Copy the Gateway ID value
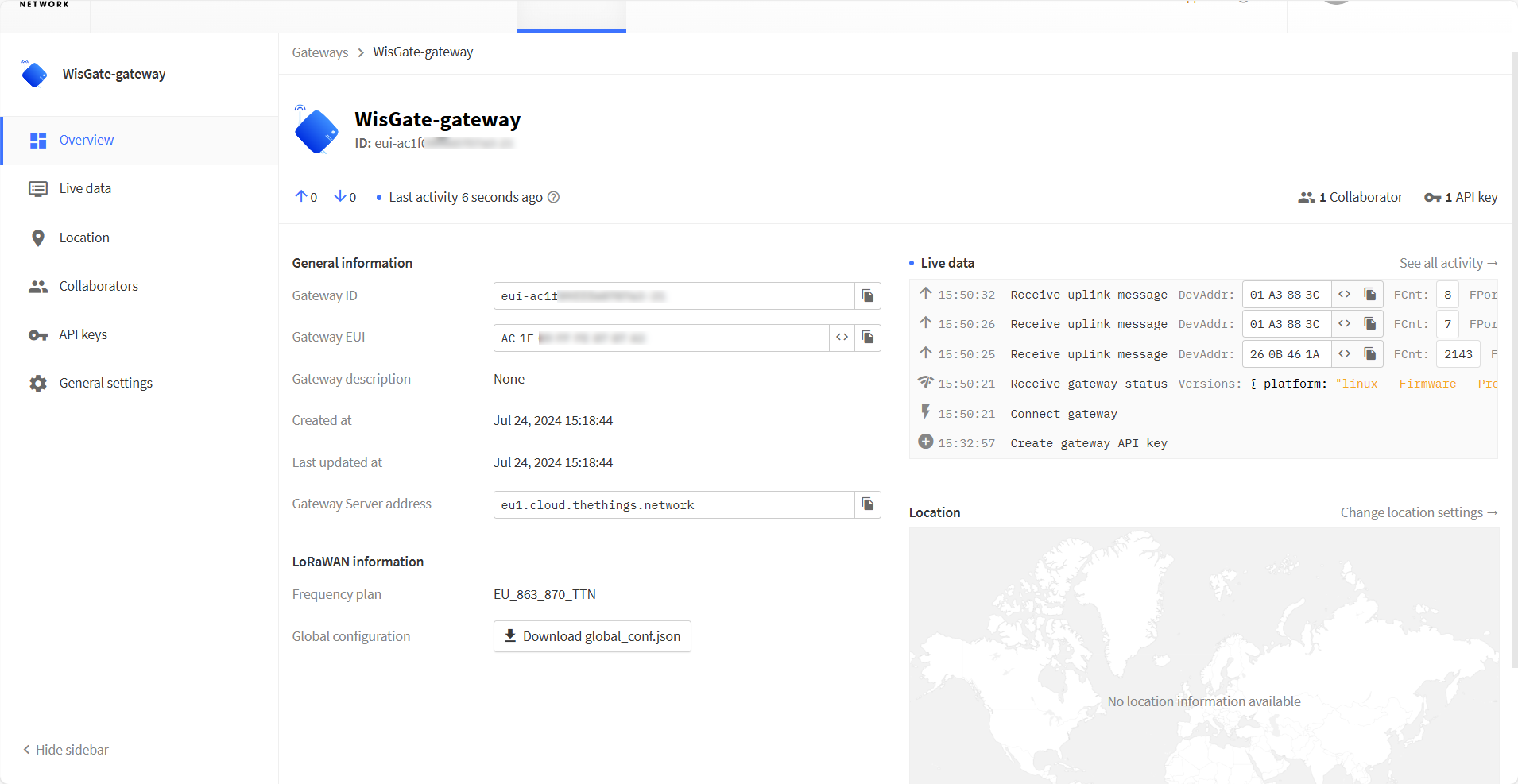Image resolution: width=1518 pixels, height=784 pixels. (868, 296)
